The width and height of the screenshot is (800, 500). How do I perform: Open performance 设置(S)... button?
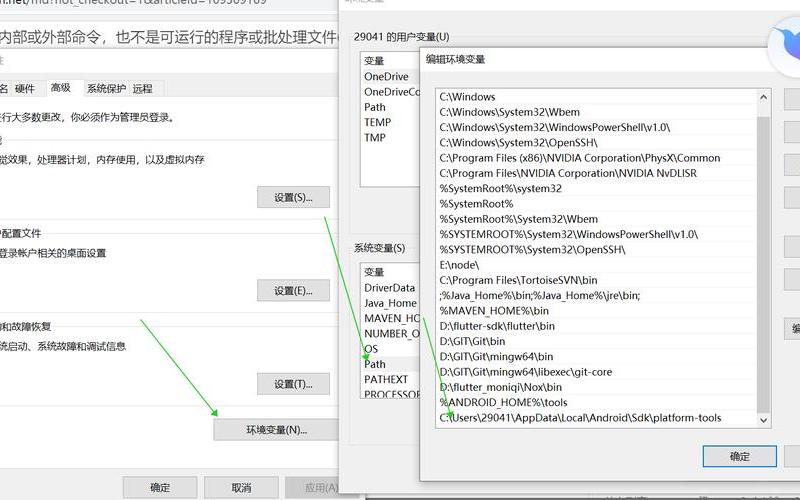pos(293,197)
